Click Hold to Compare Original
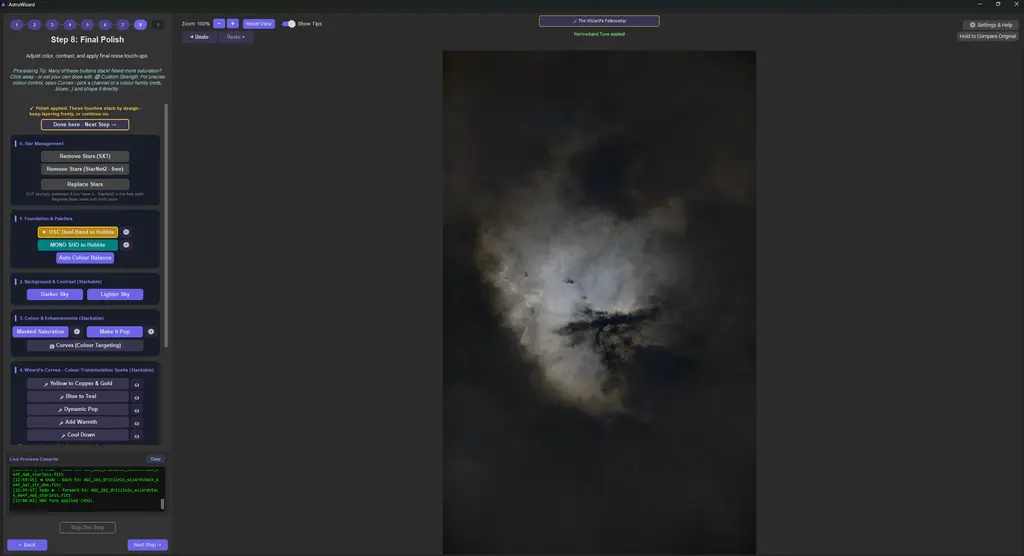 tap(987, 37)
